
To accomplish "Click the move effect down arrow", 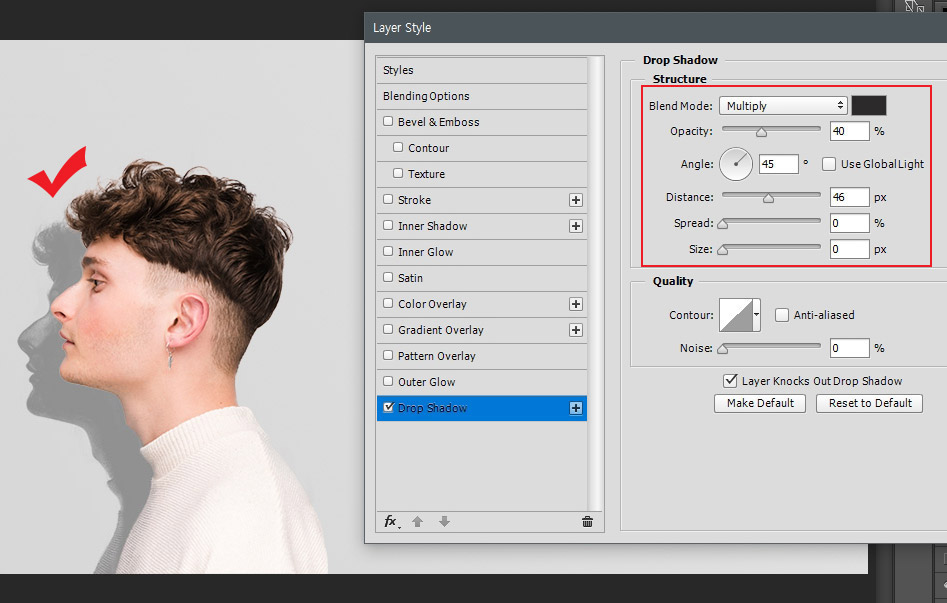I will 444,521.
